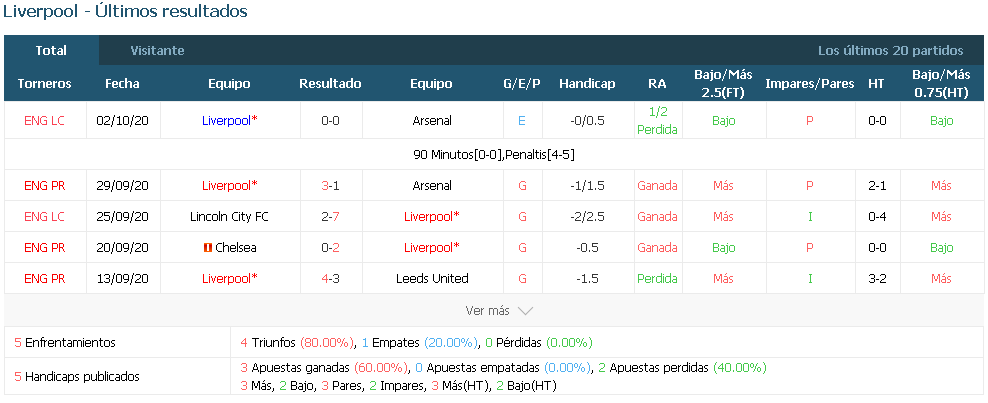Viewport: 988px width, 403px height.
Task: Click the red card icon beside Chelsea
Action: pos(207,248)
